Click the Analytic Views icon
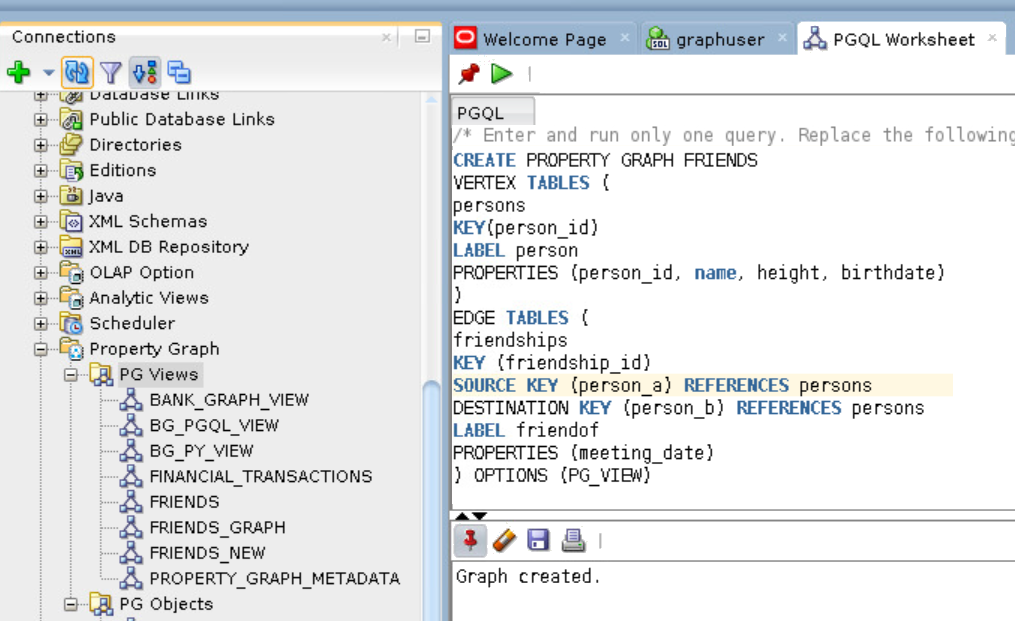The height and width of the screenshot is (621, 1015). [71, 298]
